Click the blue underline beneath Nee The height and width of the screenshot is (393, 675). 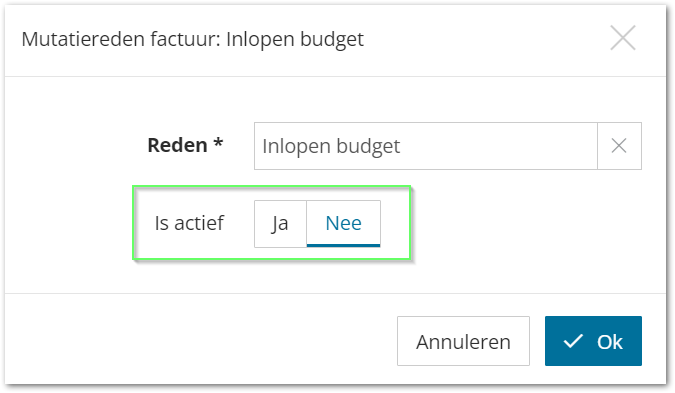tap(343, 245)
